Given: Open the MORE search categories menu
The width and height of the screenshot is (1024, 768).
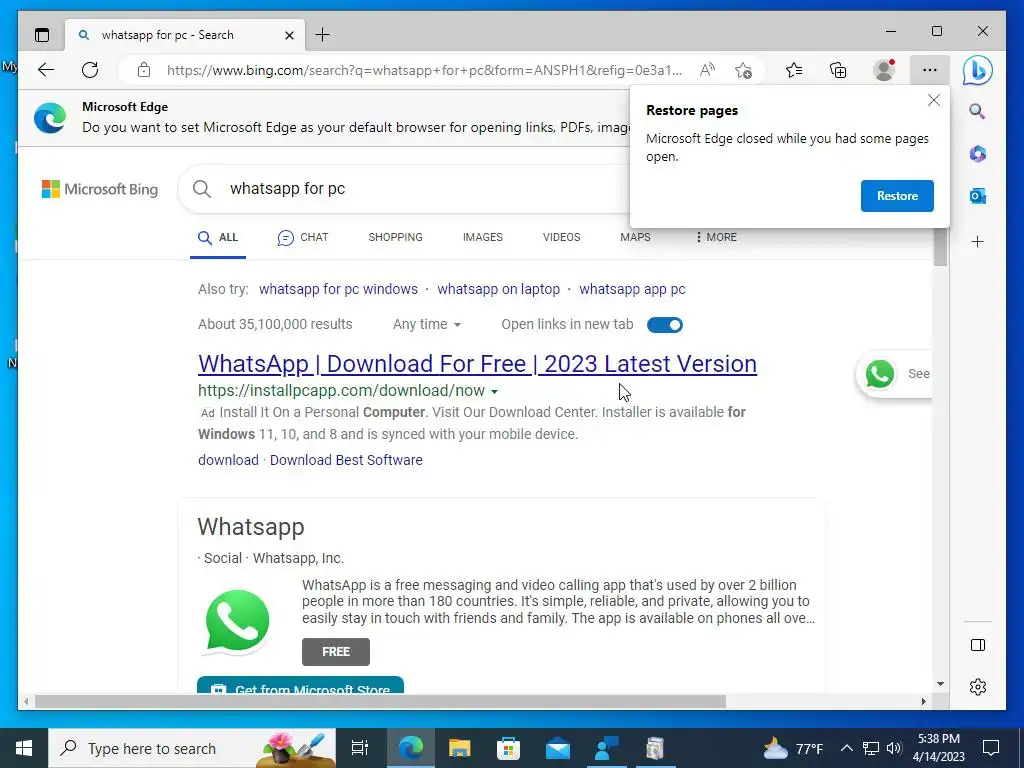Looking at the screenshot, I should [716, 237].
